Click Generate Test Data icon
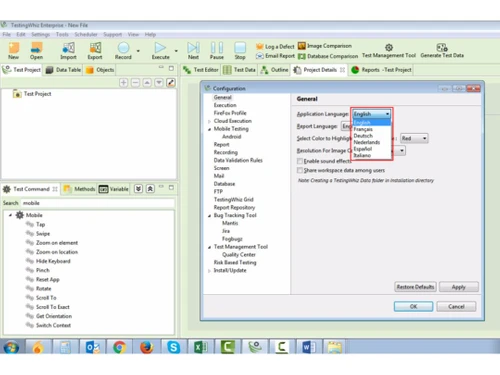The width and height of the screenshot is (500, 375). tap(442, 51)
